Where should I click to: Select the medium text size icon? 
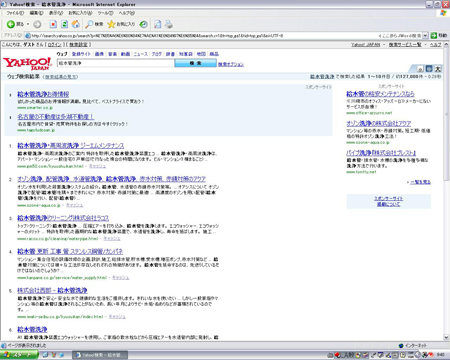pos(429,69)
